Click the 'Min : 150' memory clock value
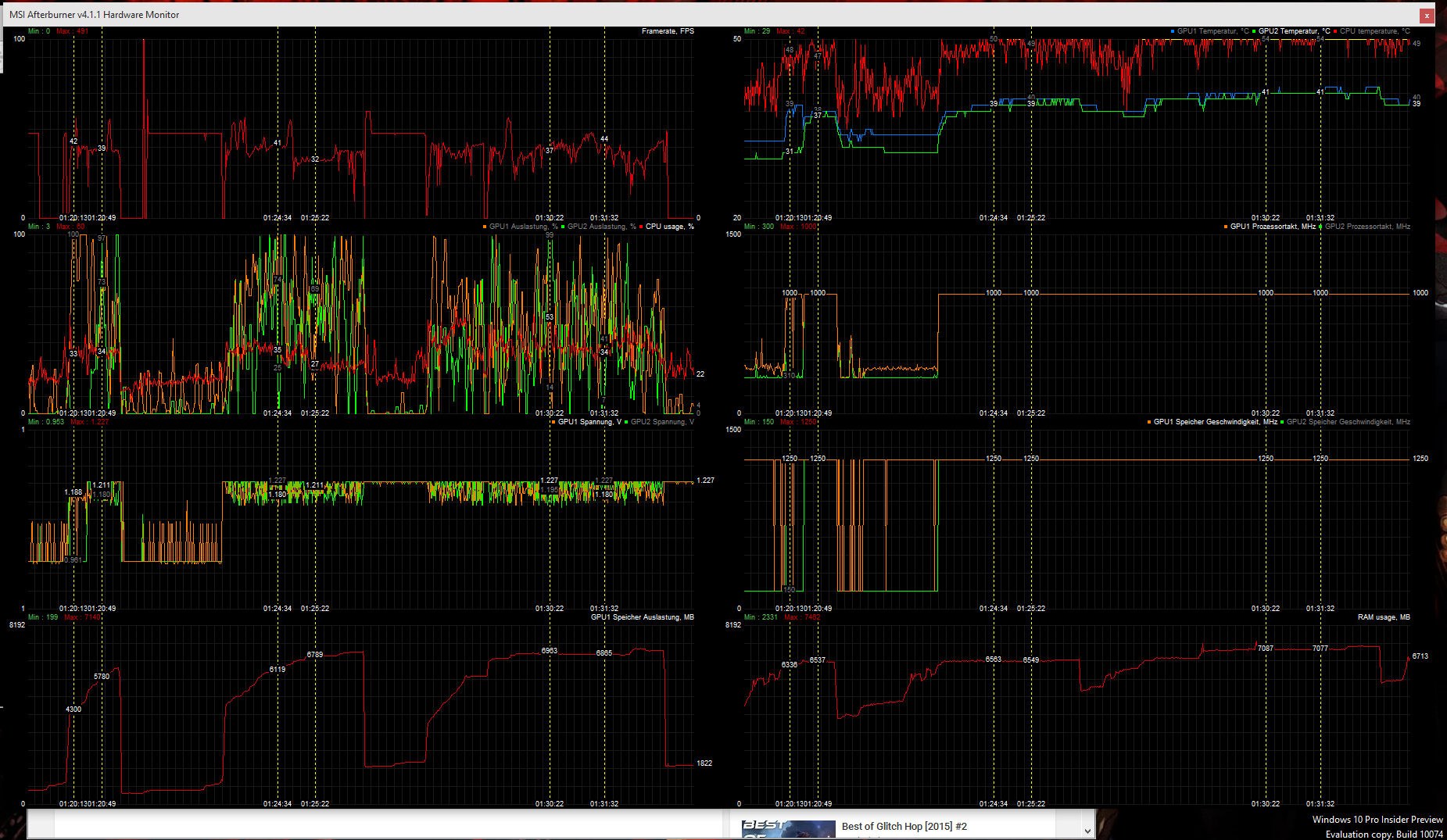1447x840 pixels. tap(759, 422)
